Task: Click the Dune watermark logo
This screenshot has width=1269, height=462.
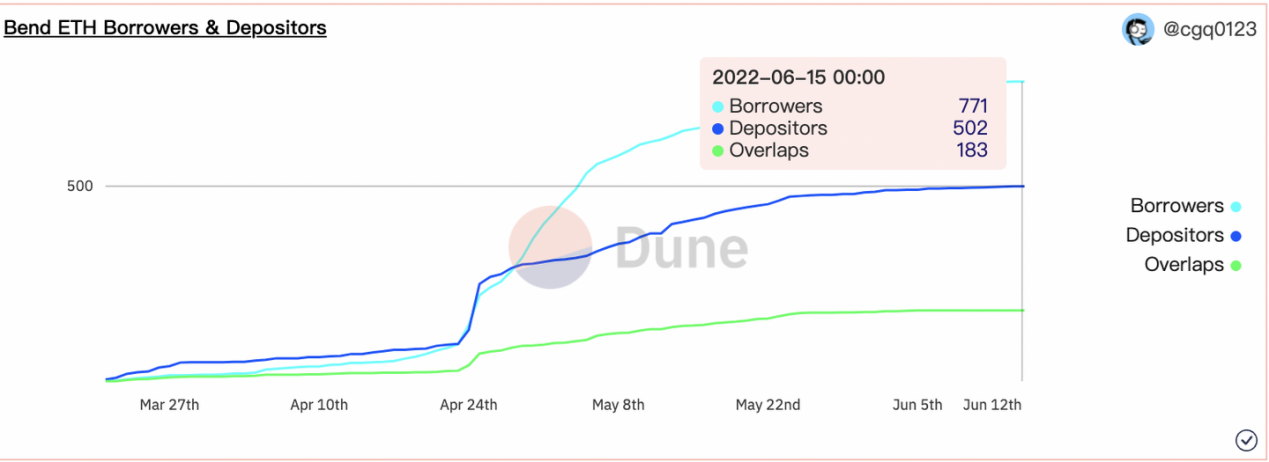Action: (x=628, y=248)
